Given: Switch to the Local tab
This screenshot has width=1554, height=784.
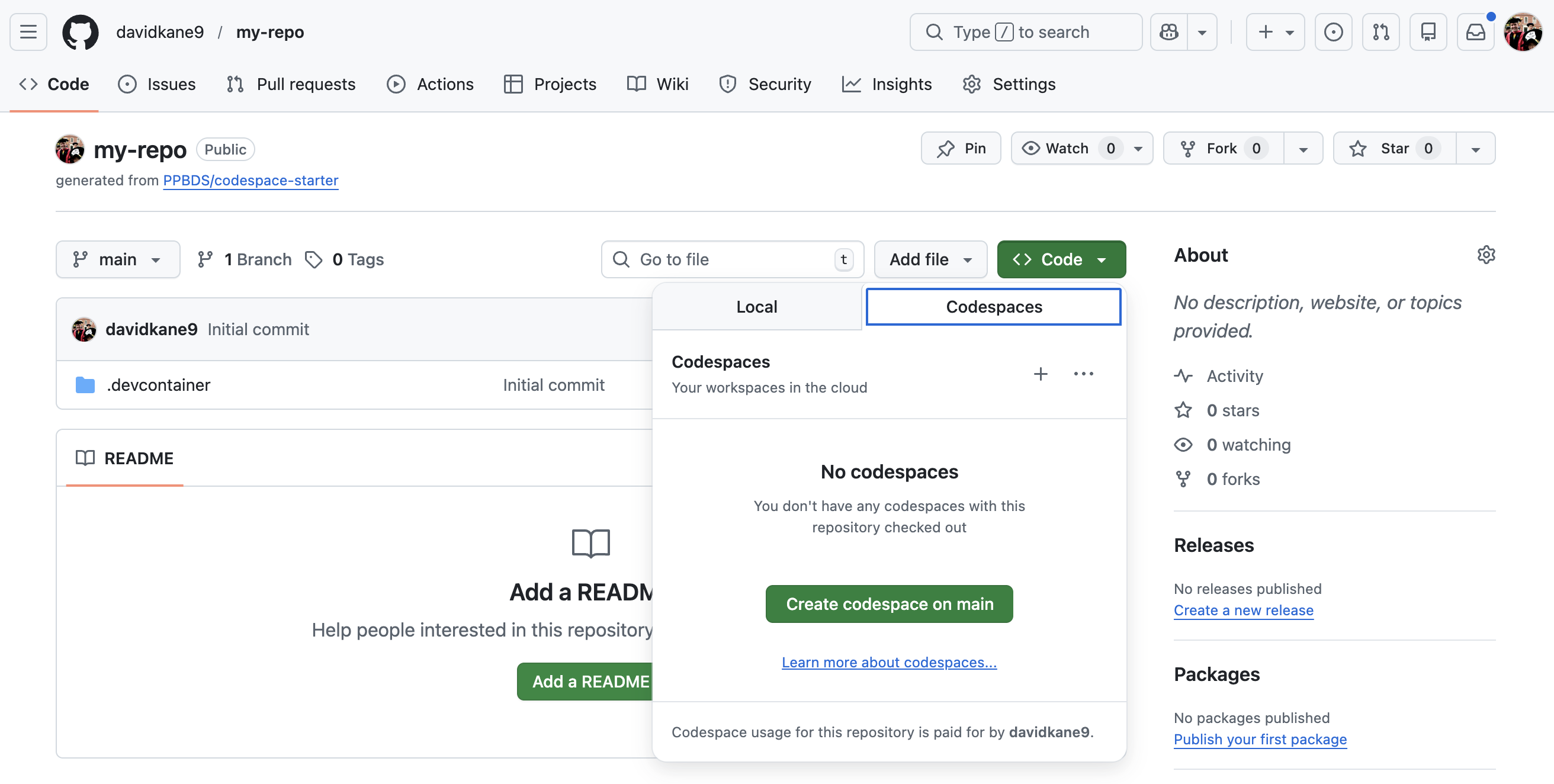Looking at the screenshot, I should coord(756,307).
